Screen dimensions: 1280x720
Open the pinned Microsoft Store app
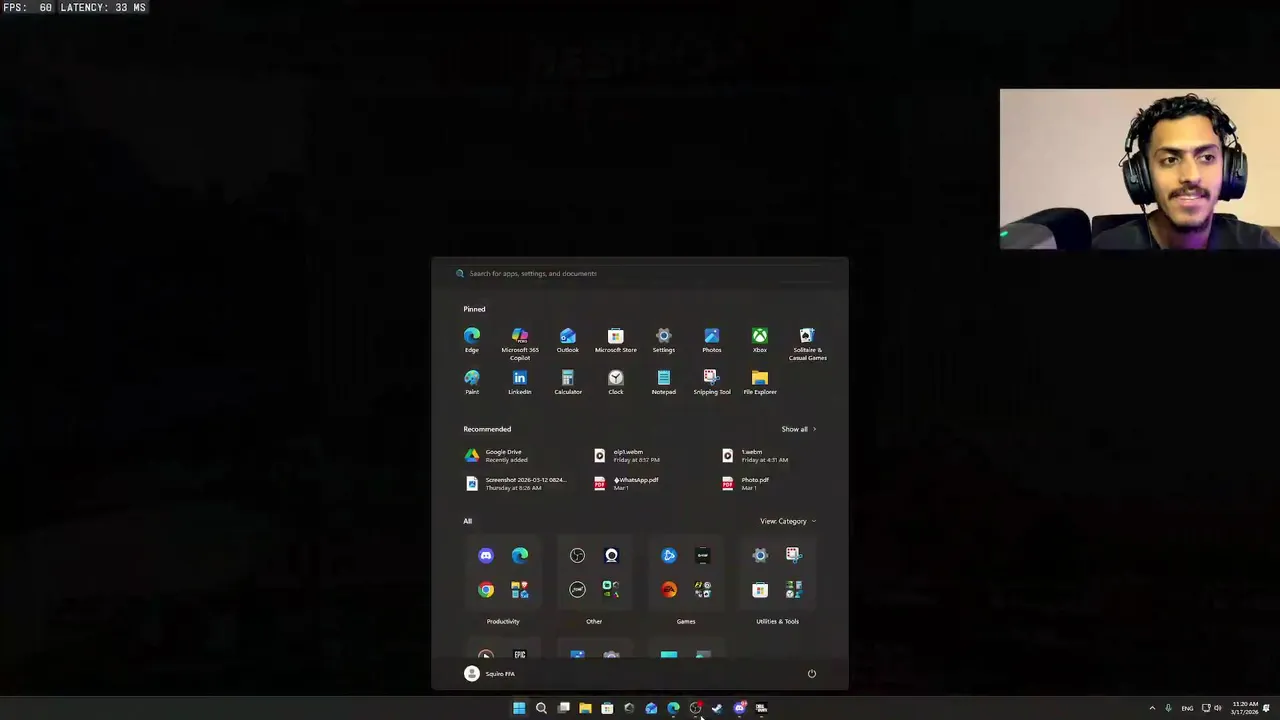click(x=616, y=340)
